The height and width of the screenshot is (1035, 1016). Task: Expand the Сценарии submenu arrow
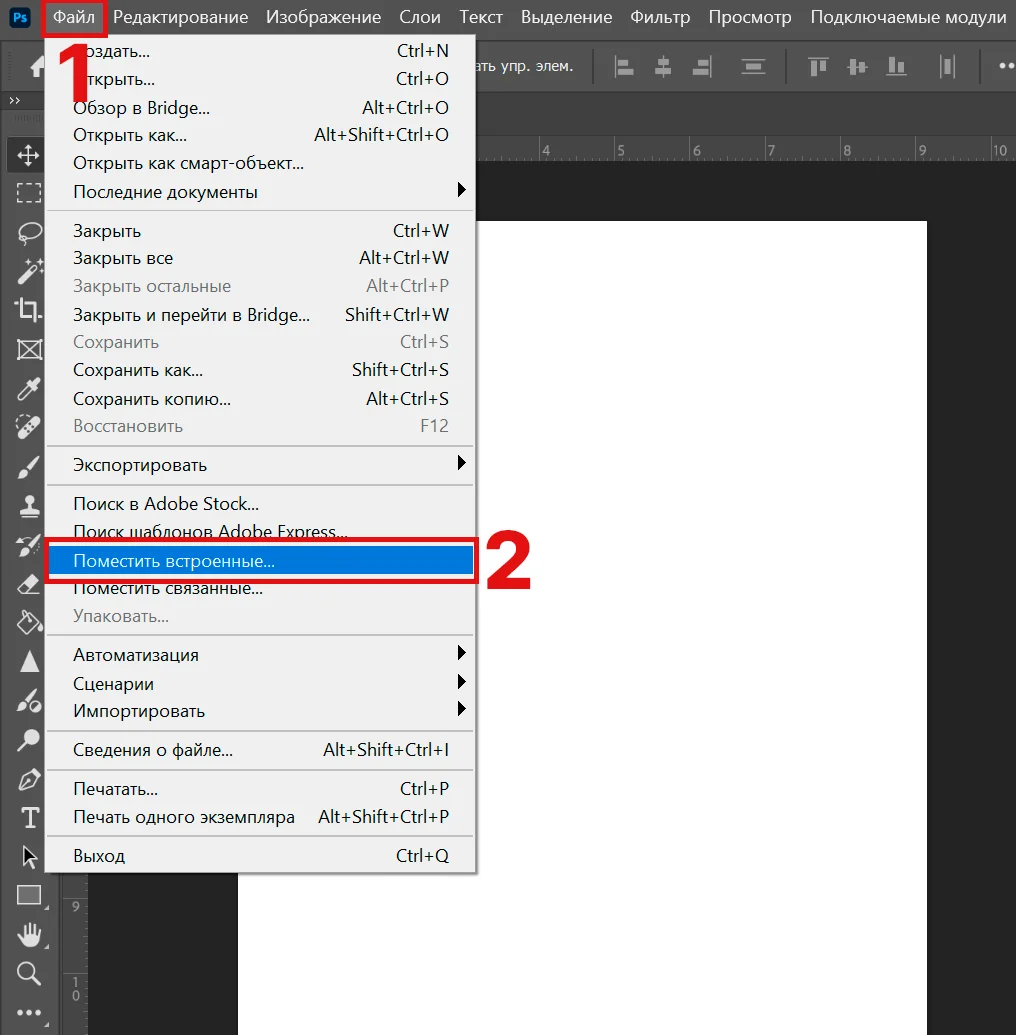pos(461,681)
